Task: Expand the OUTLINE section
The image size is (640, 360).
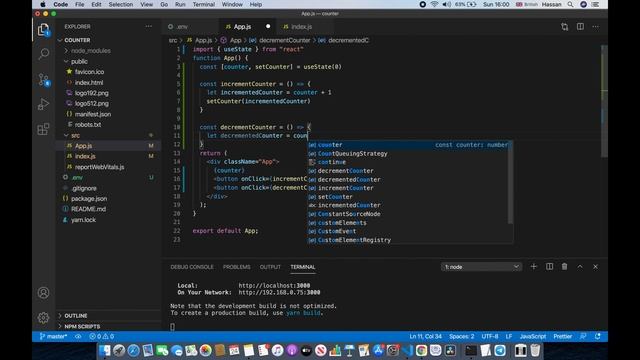Action: [76, 316]
